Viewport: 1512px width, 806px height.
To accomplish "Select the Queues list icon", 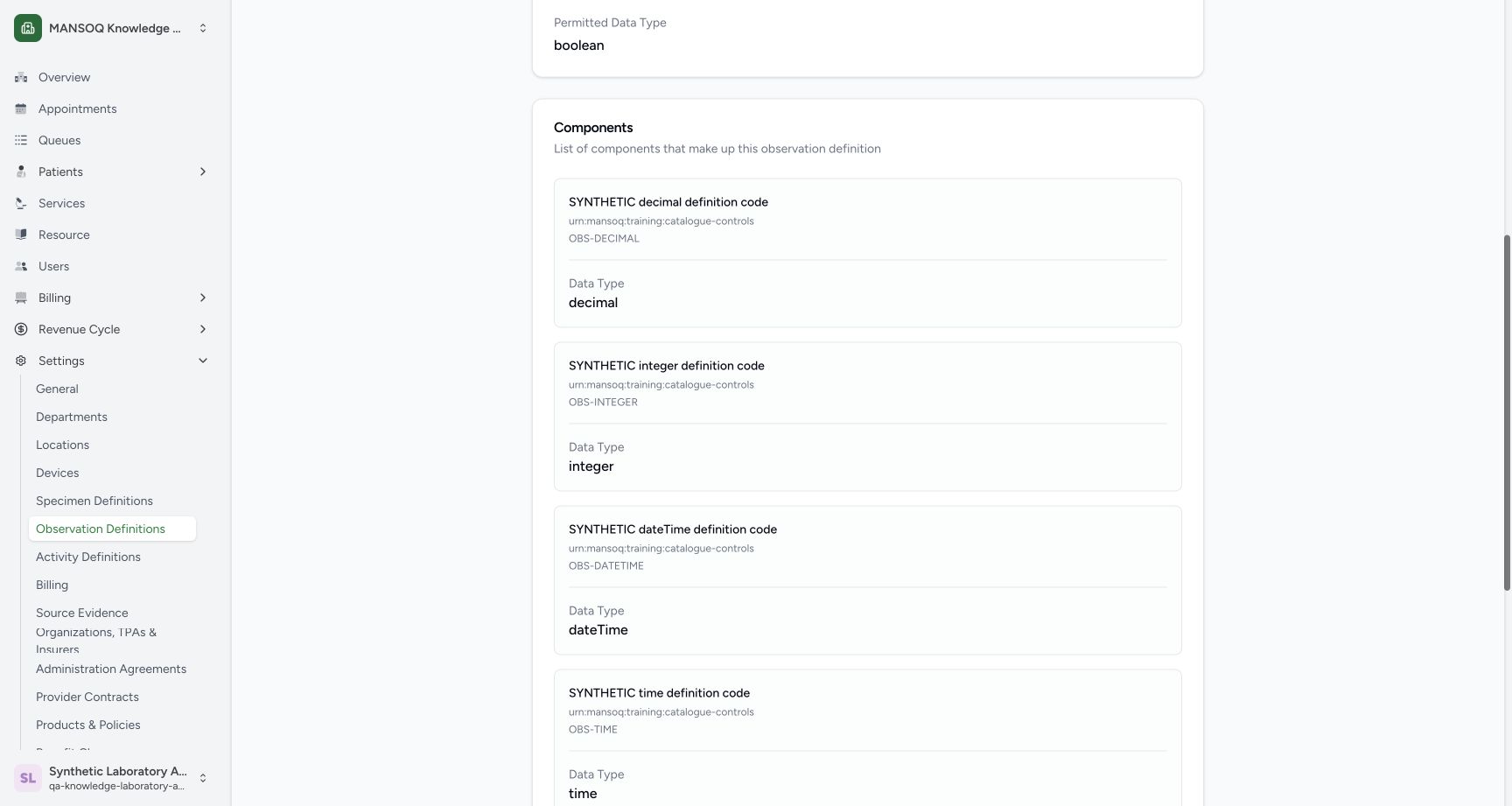I will [21, 140].
